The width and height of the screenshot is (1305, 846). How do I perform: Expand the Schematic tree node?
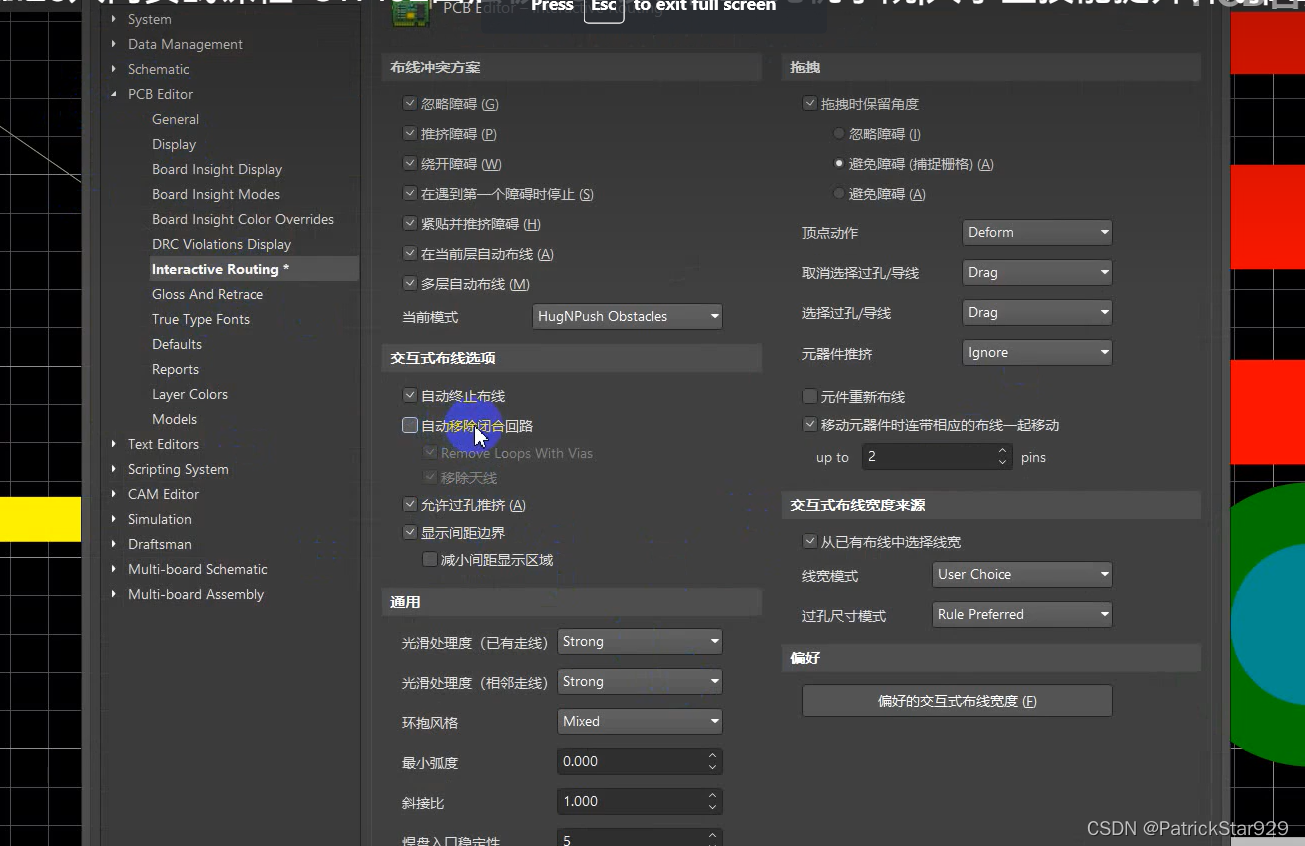click(x=113, y=69)
